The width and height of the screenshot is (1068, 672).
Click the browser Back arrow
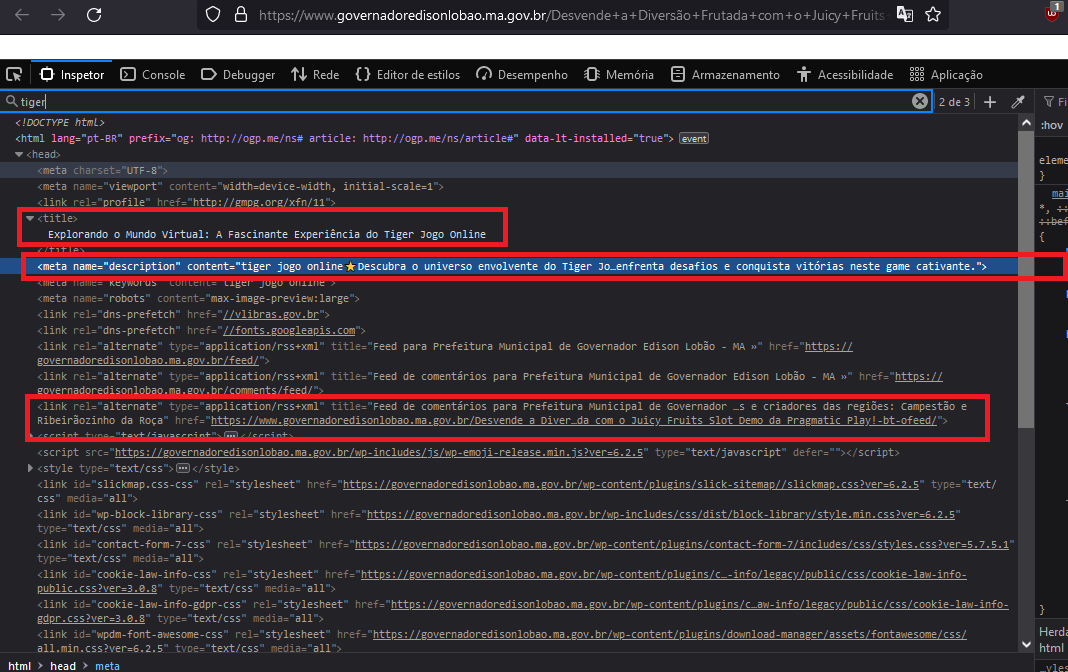pyautogui.click(x=22, y=14)
